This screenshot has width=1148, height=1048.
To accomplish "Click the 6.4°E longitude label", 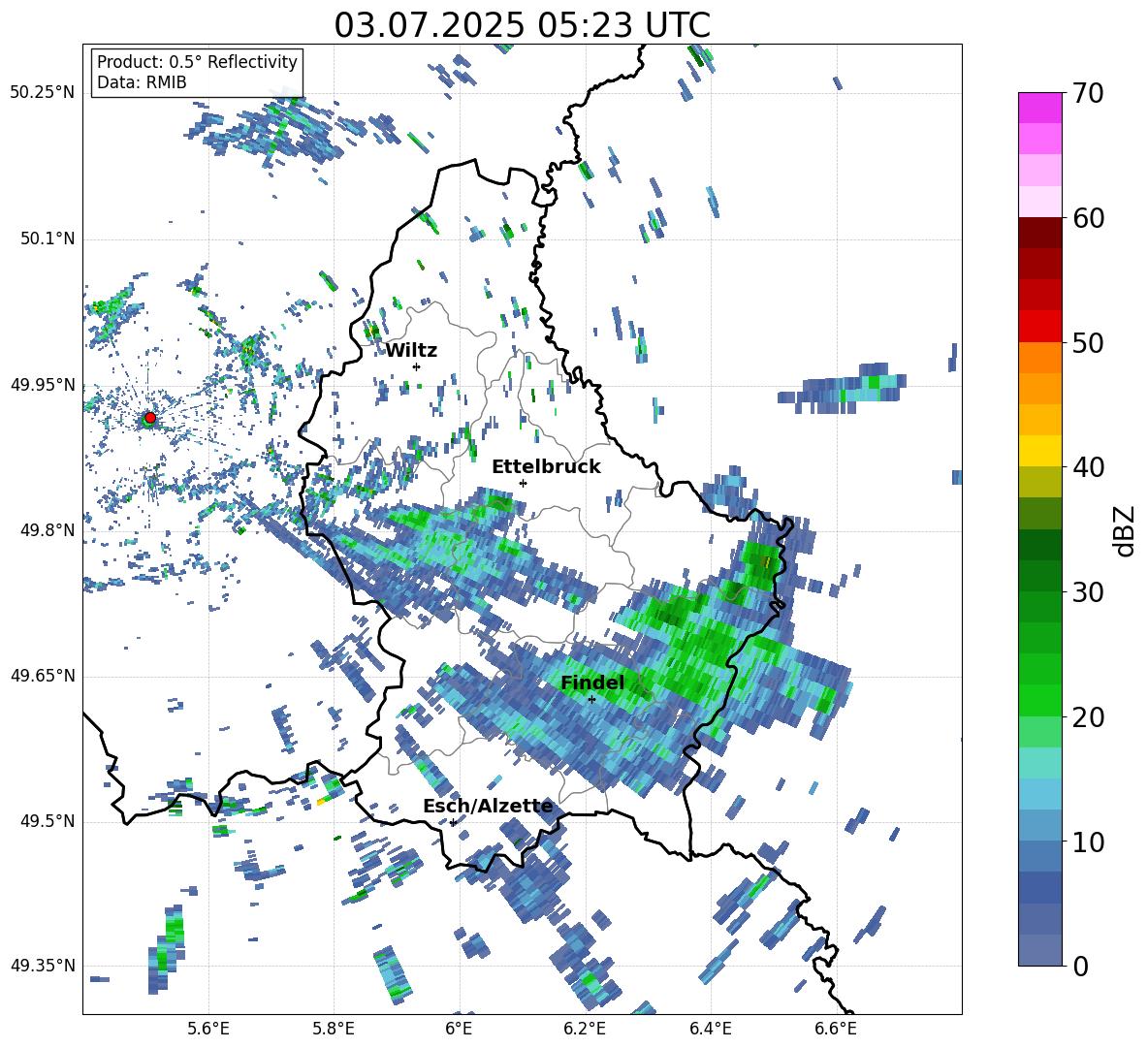I will click(710, 1029).
